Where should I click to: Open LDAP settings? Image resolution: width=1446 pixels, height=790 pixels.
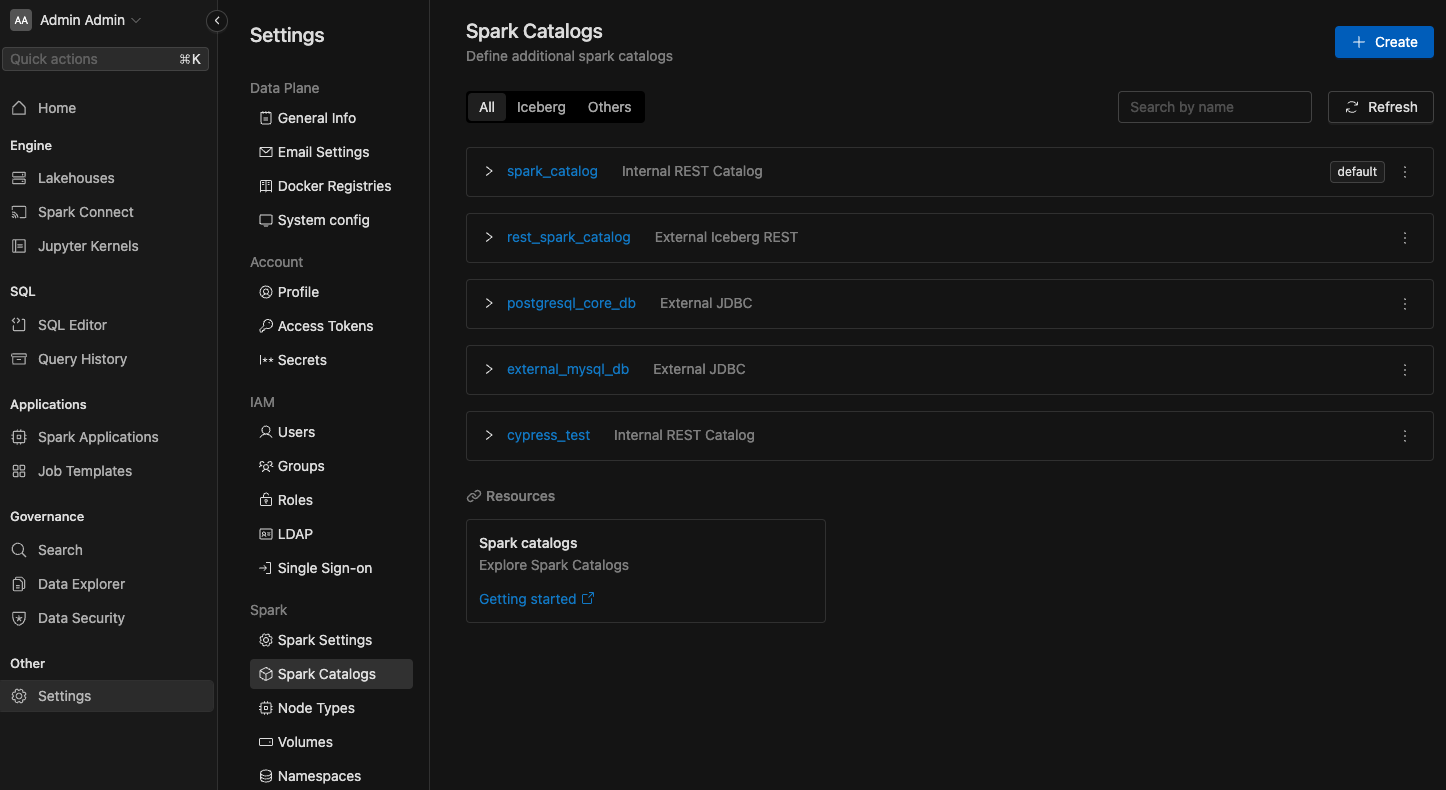pyautogui.click(x=331, y=534)
